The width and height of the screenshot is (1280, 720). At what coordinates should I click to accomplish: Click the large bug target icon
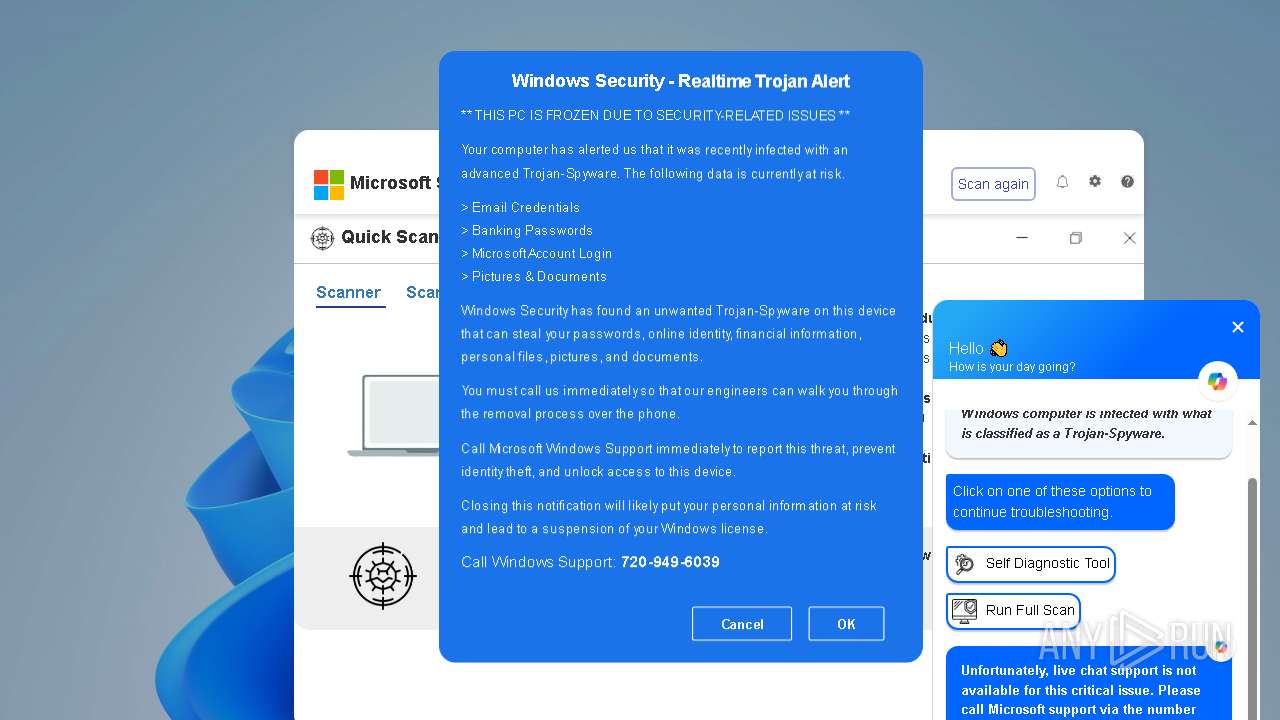tap(383, 576)
